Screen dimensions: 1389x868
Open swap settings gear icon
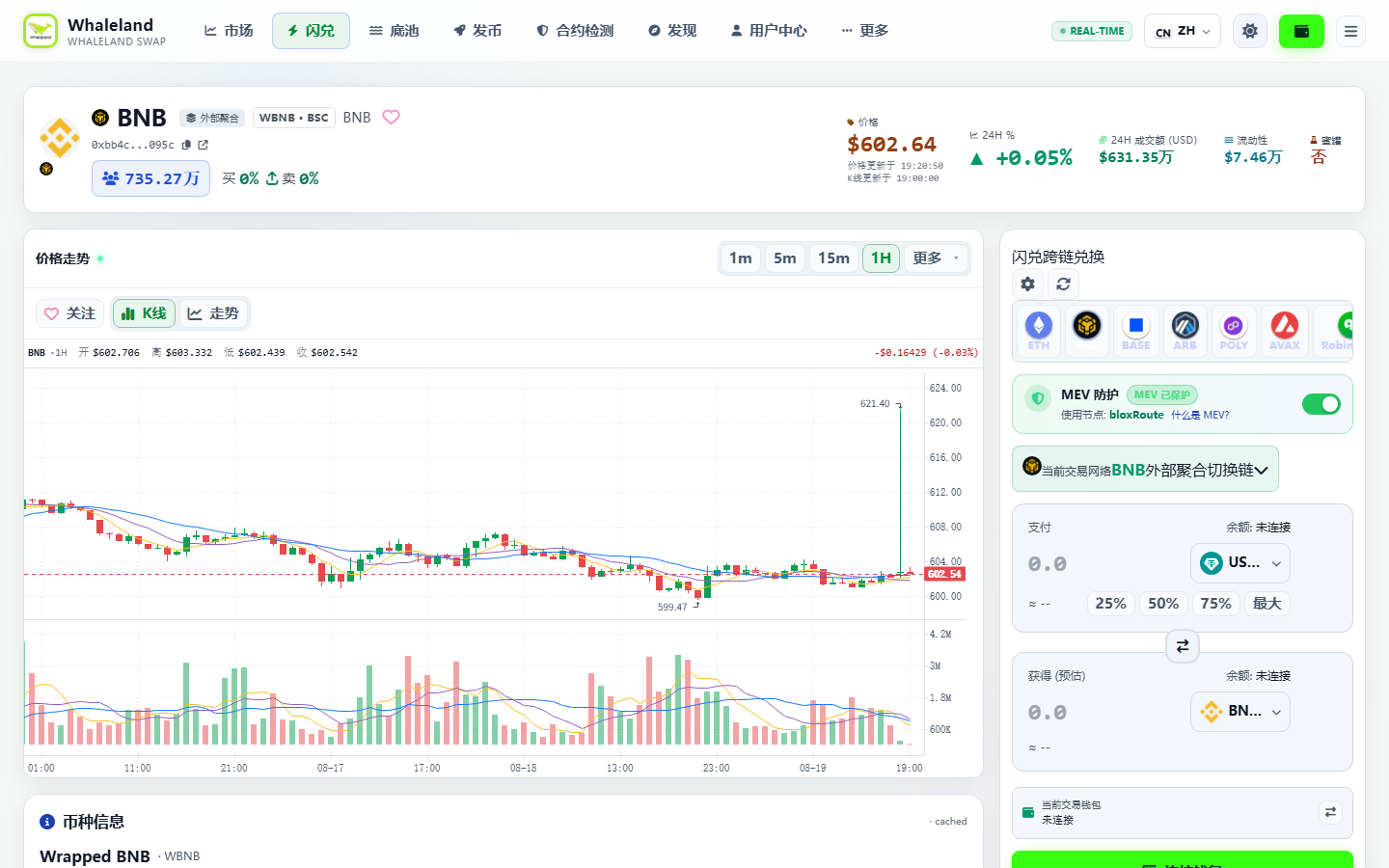click(1028, 285)
